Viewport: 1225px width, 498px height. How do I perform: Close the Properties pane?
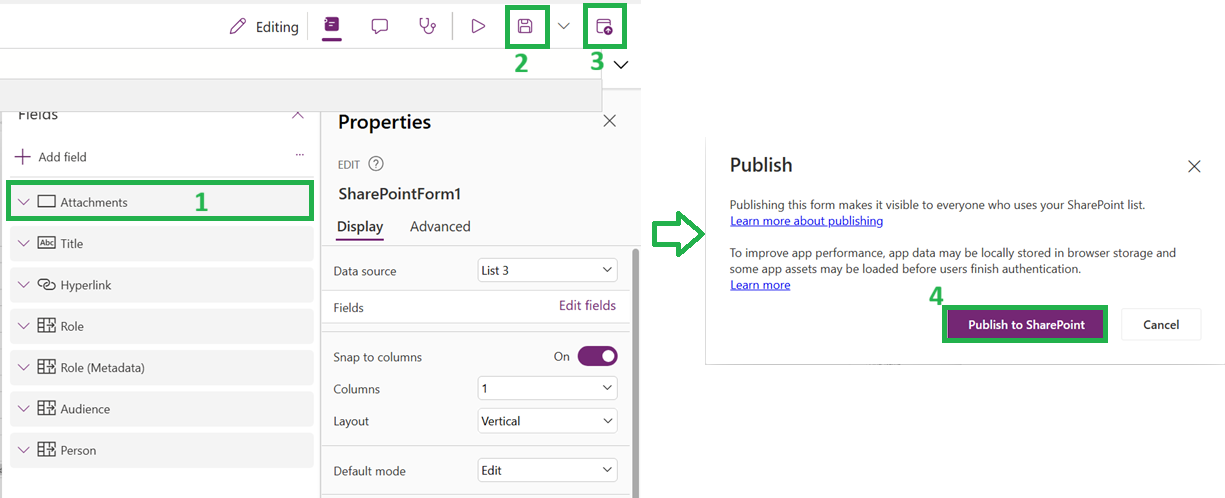[x=610, y=121]
